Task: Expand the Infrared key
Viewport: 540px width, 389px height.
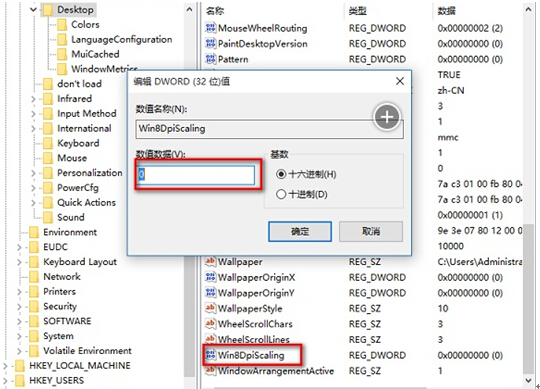Action: pyautogui.click(x=33, y=99)
